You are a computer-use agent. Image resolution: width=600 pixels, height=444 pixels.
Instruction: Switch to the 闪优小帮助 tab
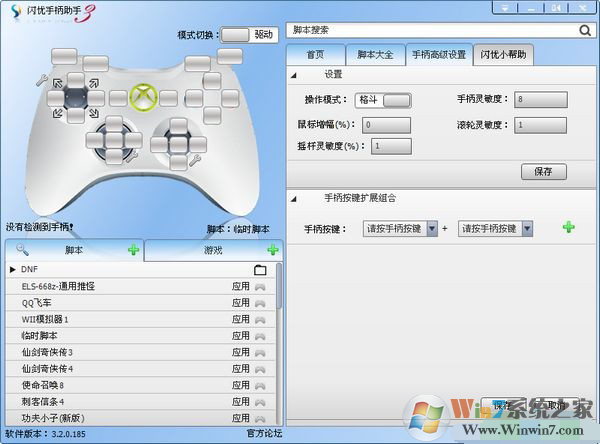tap(503, 55)
